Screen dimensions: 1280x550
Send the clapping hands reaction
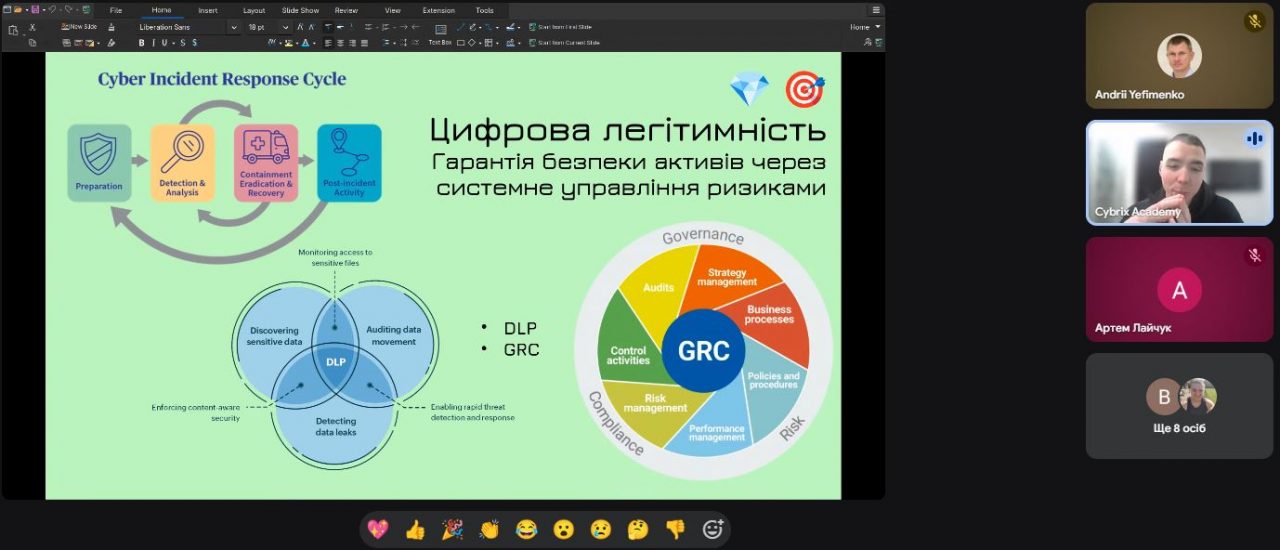click(489, 529)
